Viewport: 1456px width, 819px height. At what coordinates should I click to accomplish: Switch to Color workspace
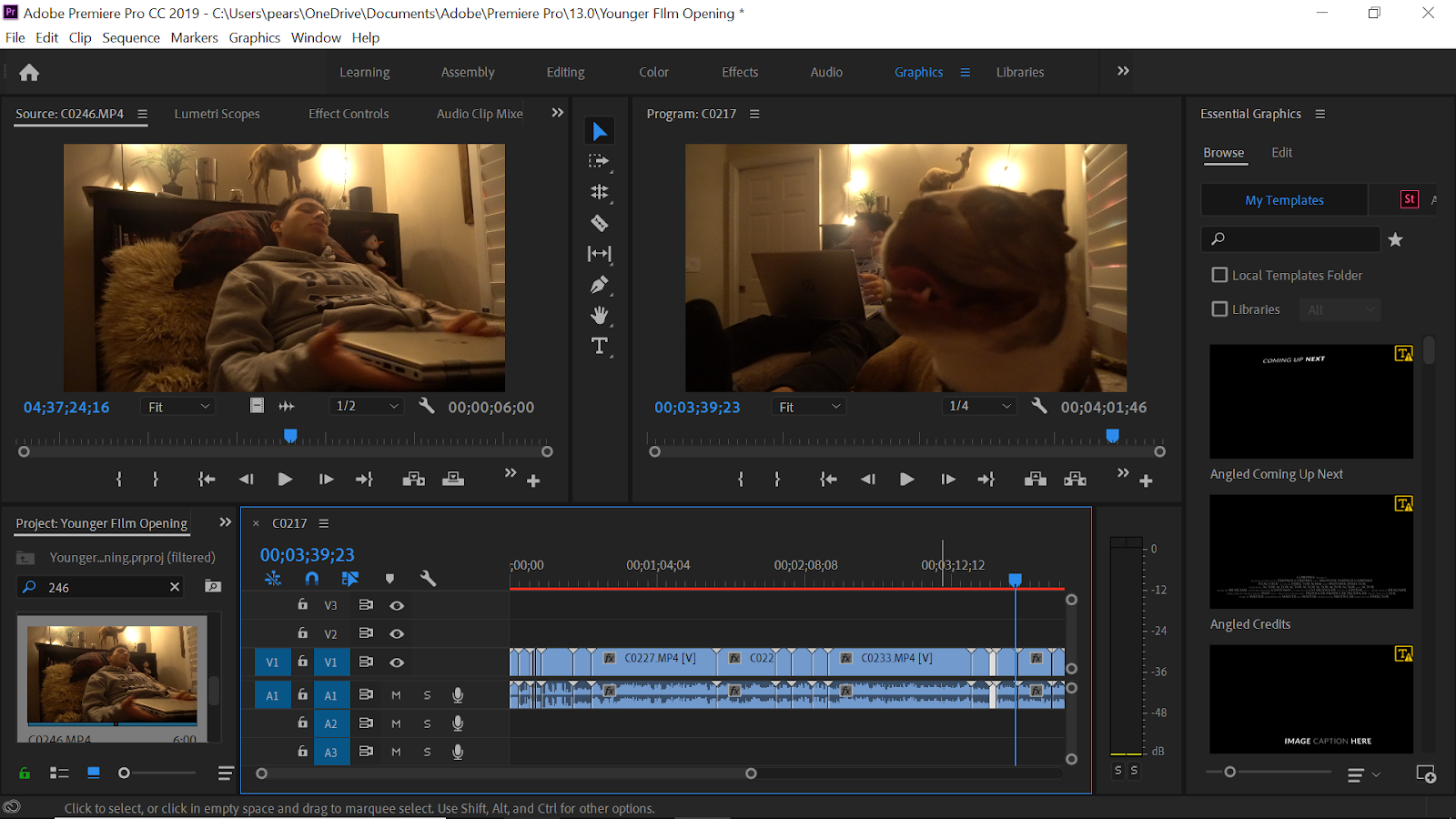click(x=653, y=72)
